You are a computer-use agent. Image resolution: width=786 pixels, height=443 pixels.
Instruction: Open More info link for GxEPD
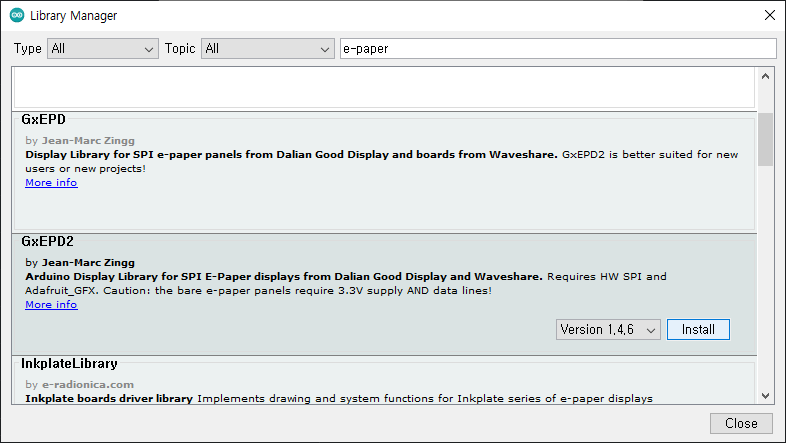point(51,183)
